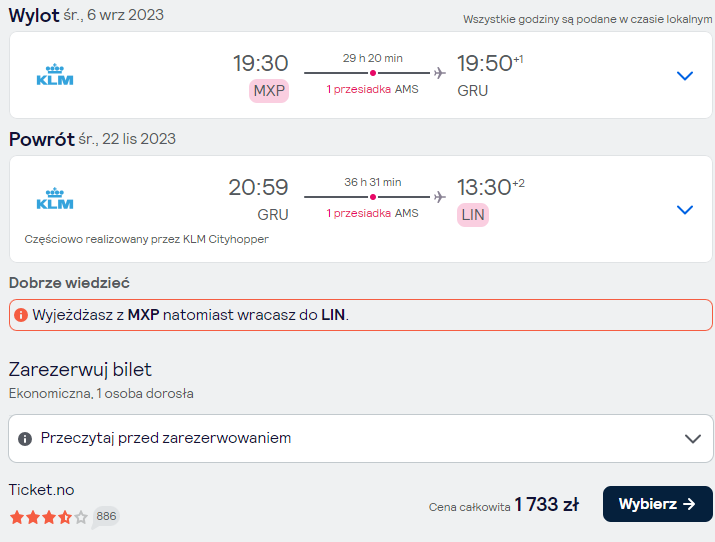Open the 886 reviews bubble

click(x=106, y=517)
